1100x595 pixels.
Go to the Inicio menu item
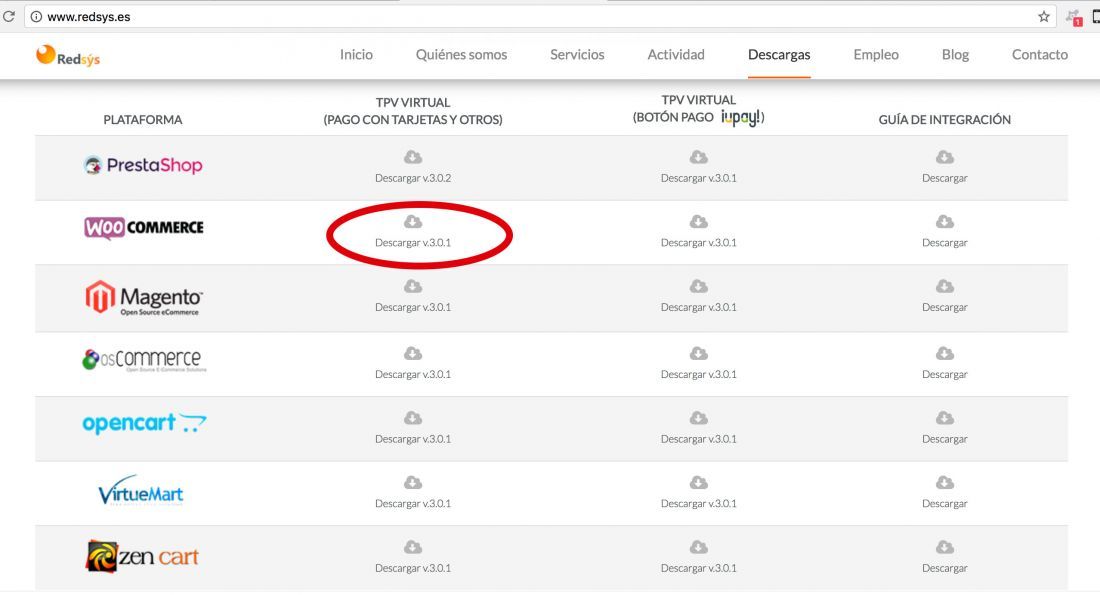[356, 55]
